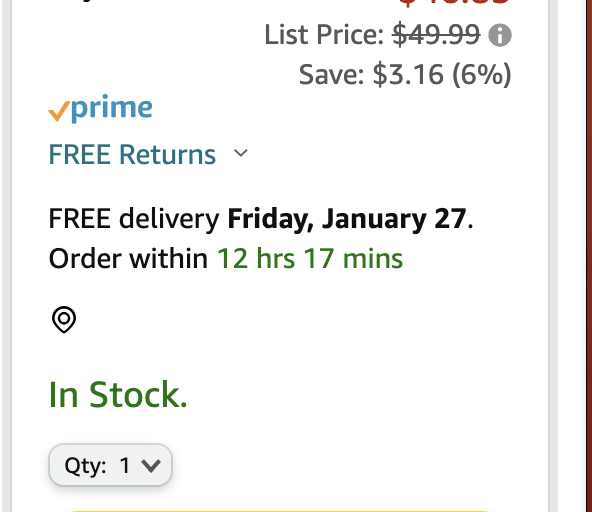592x512 pixels.
Task: Open the Qty quantity dropdown
Action: pos(110,465)
